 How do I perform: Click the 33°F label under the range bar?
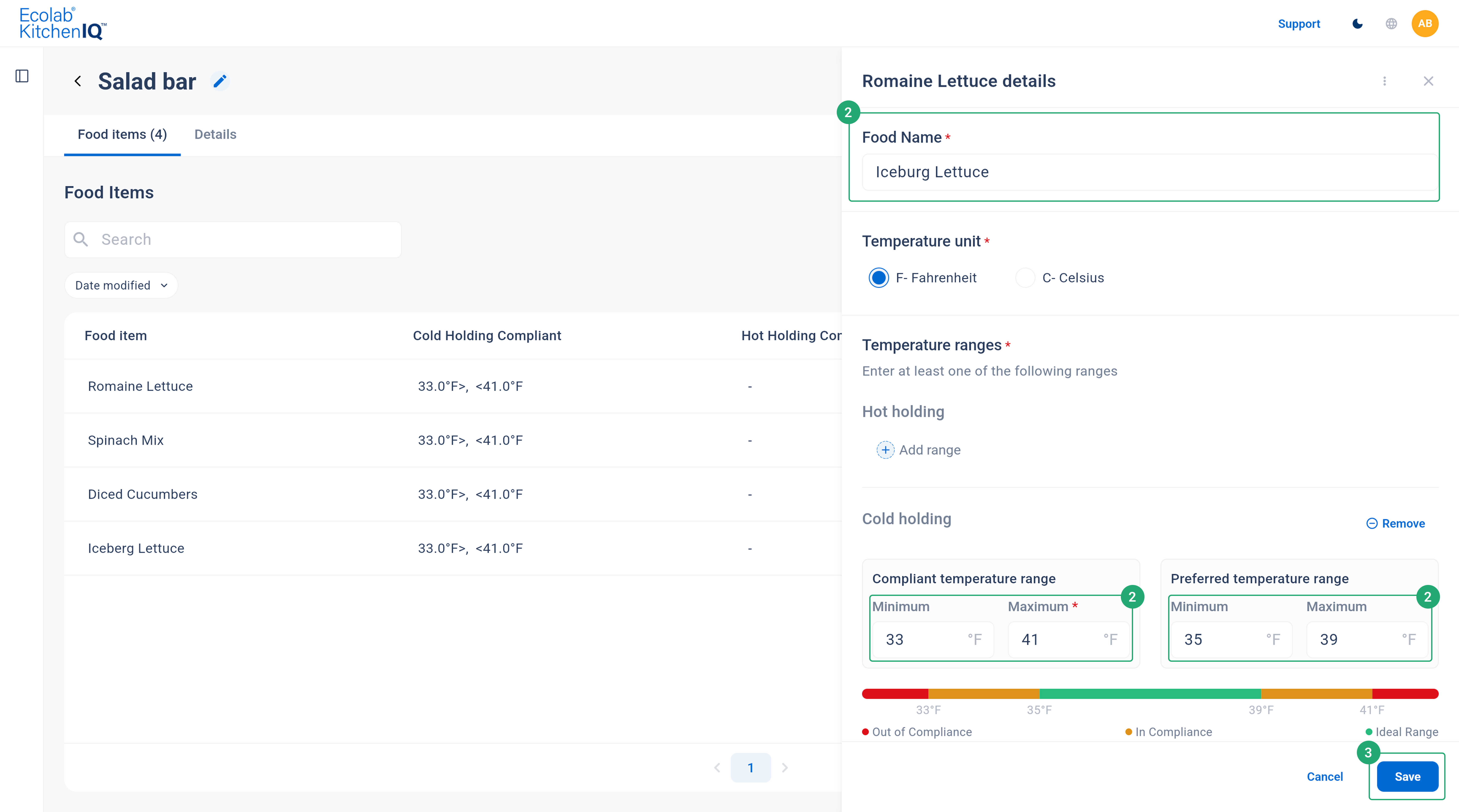tap(928, 710)
